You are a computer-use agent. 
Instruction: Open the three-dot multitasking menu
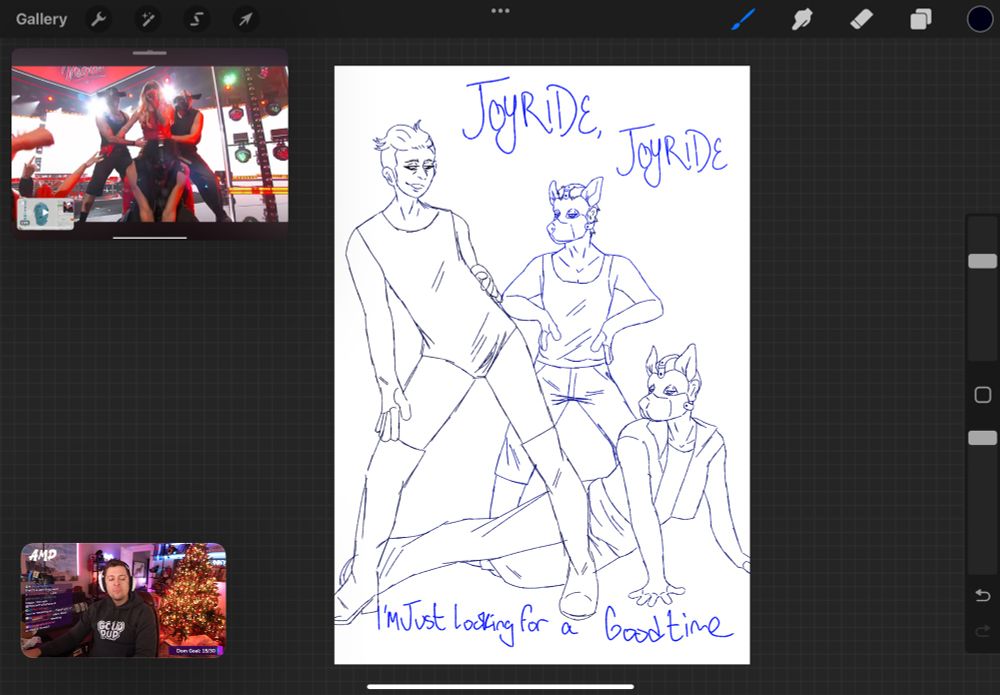[x=500, y=11]
